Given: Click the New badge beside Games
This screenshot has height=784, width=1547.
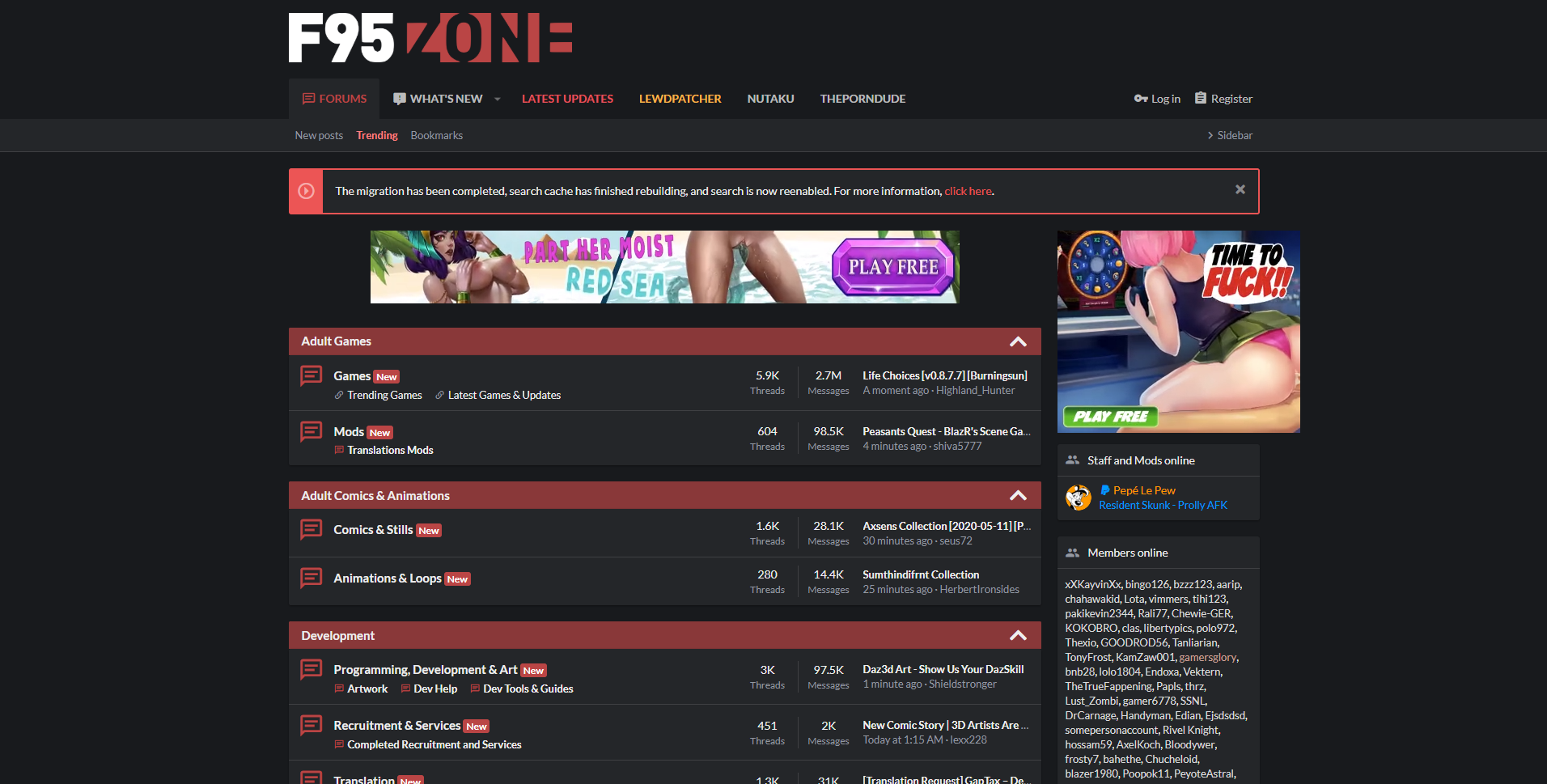Looking at the screenshot, I should (387, 377).
